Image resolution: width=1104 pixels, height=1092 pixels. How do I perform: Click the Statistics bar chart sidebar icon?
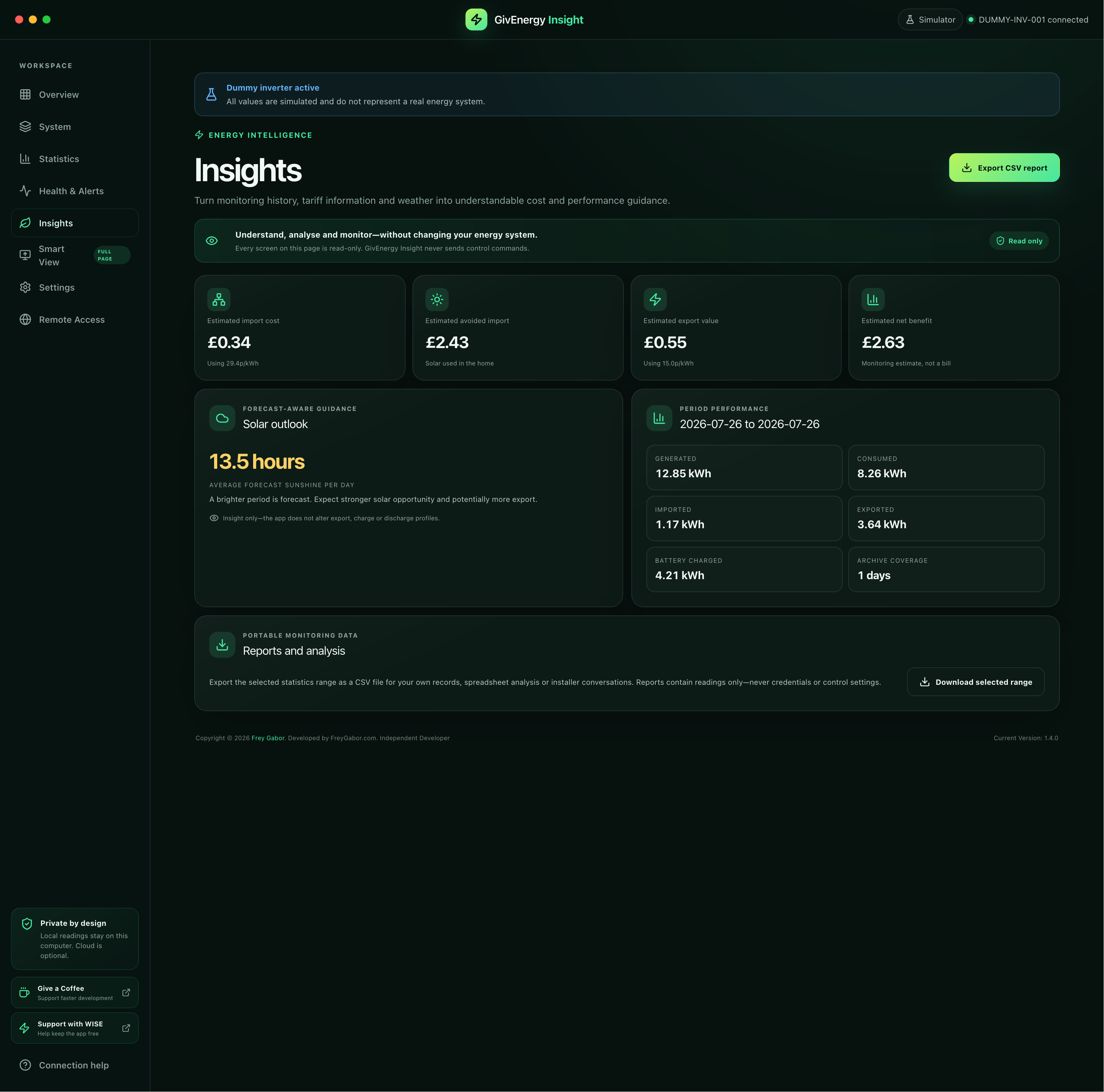tap(25, 159)
